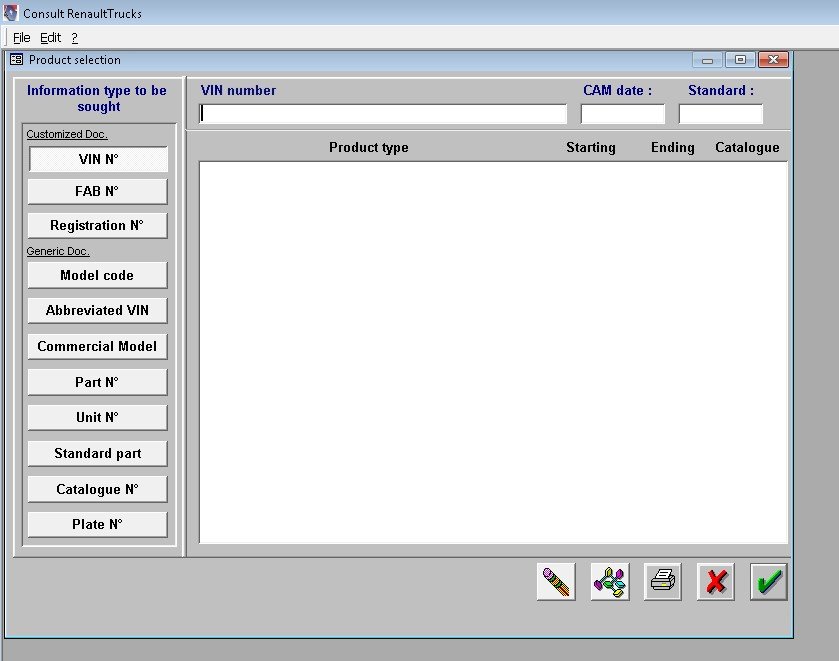The height and width of the screenshot is (661, 839).
Task: Pick the Model code button
Action: (98, 275)
